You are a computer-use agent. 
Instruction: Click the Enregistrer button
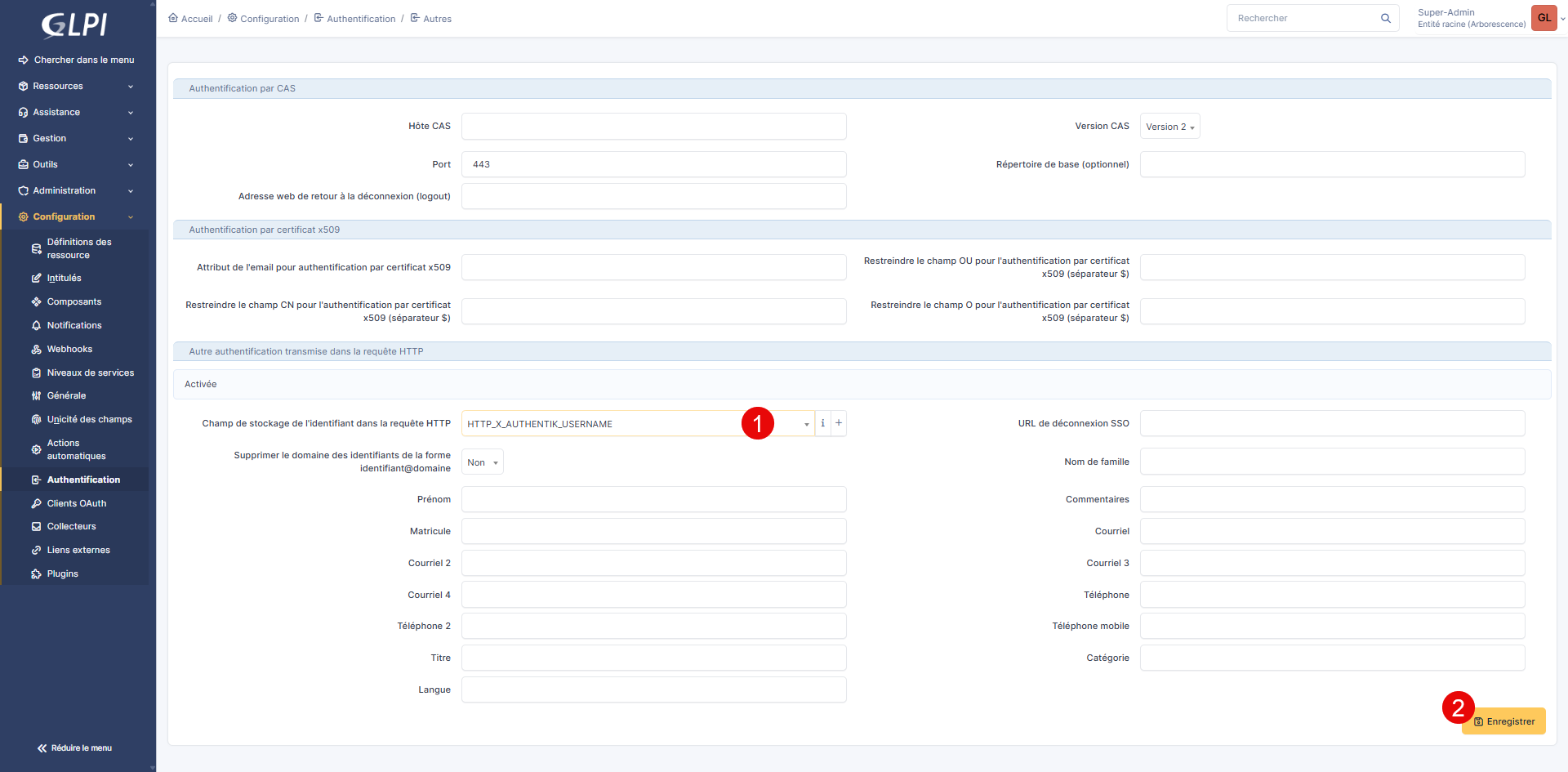pyautogui.click(x=1504, y=721)
